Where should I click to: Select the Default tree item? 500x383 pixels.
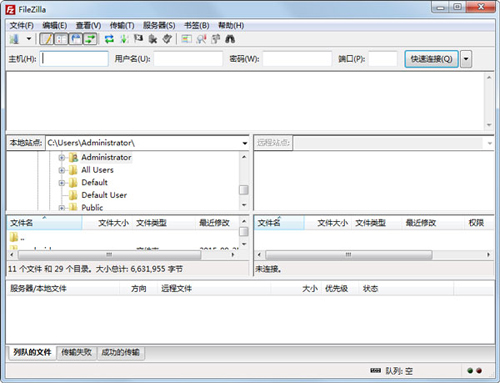(x=94, y=183)
